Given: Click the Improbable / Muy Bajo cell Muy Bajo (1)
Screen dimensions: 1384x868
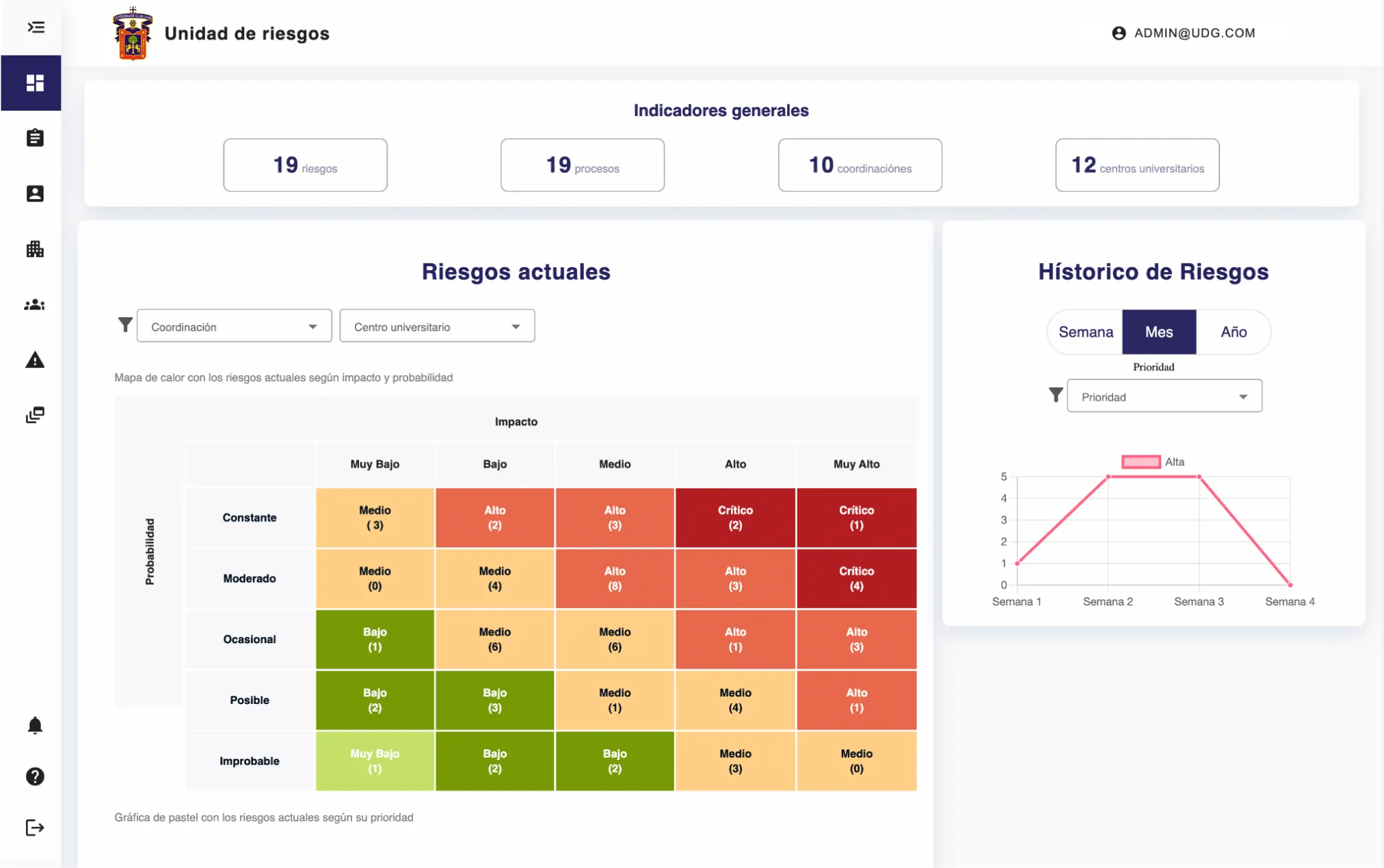Looking at the screenshot, I should coord(375,761).
